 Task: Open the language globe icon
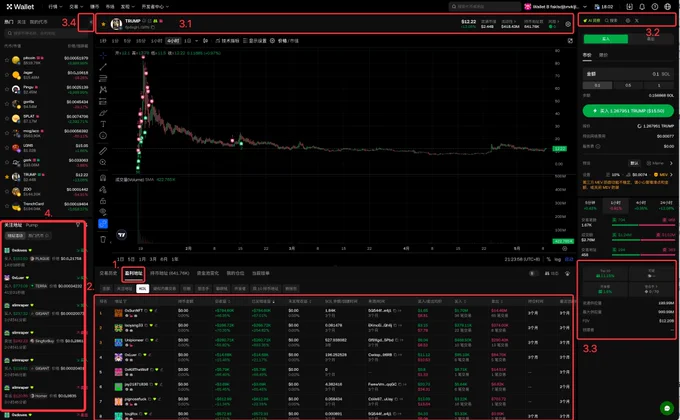click(667, 7)
